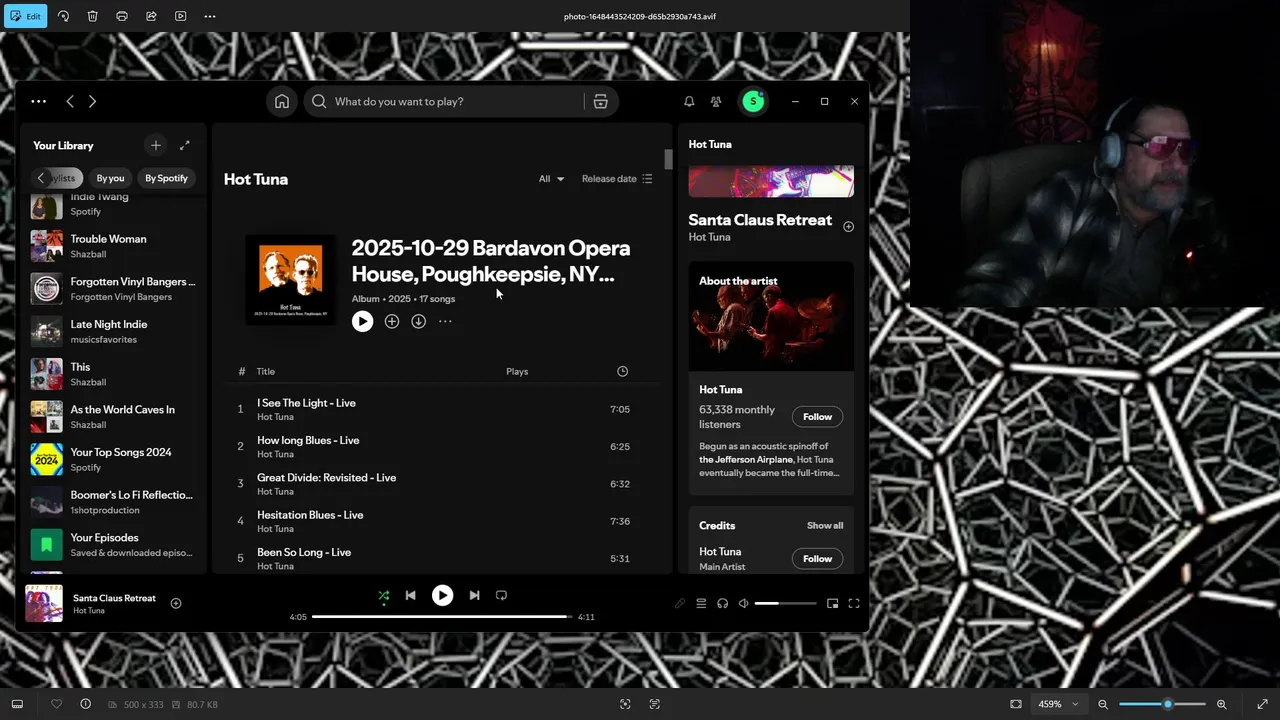Open the Friend Activity icon
This screenshot has height=720, width=1280.
tap(716, 101)
